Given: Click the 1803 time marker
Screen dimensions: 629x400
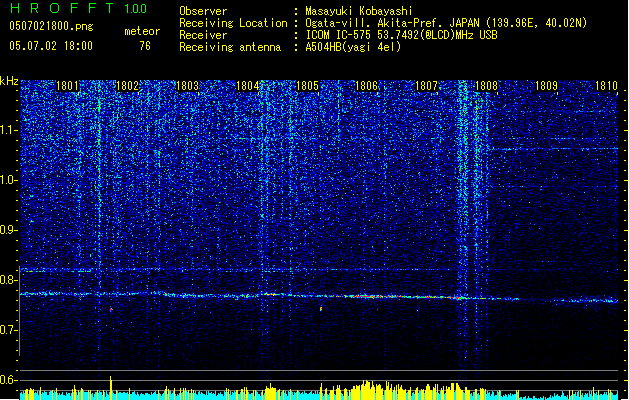Looking at the screenshot, I should (x=187, y=86).
